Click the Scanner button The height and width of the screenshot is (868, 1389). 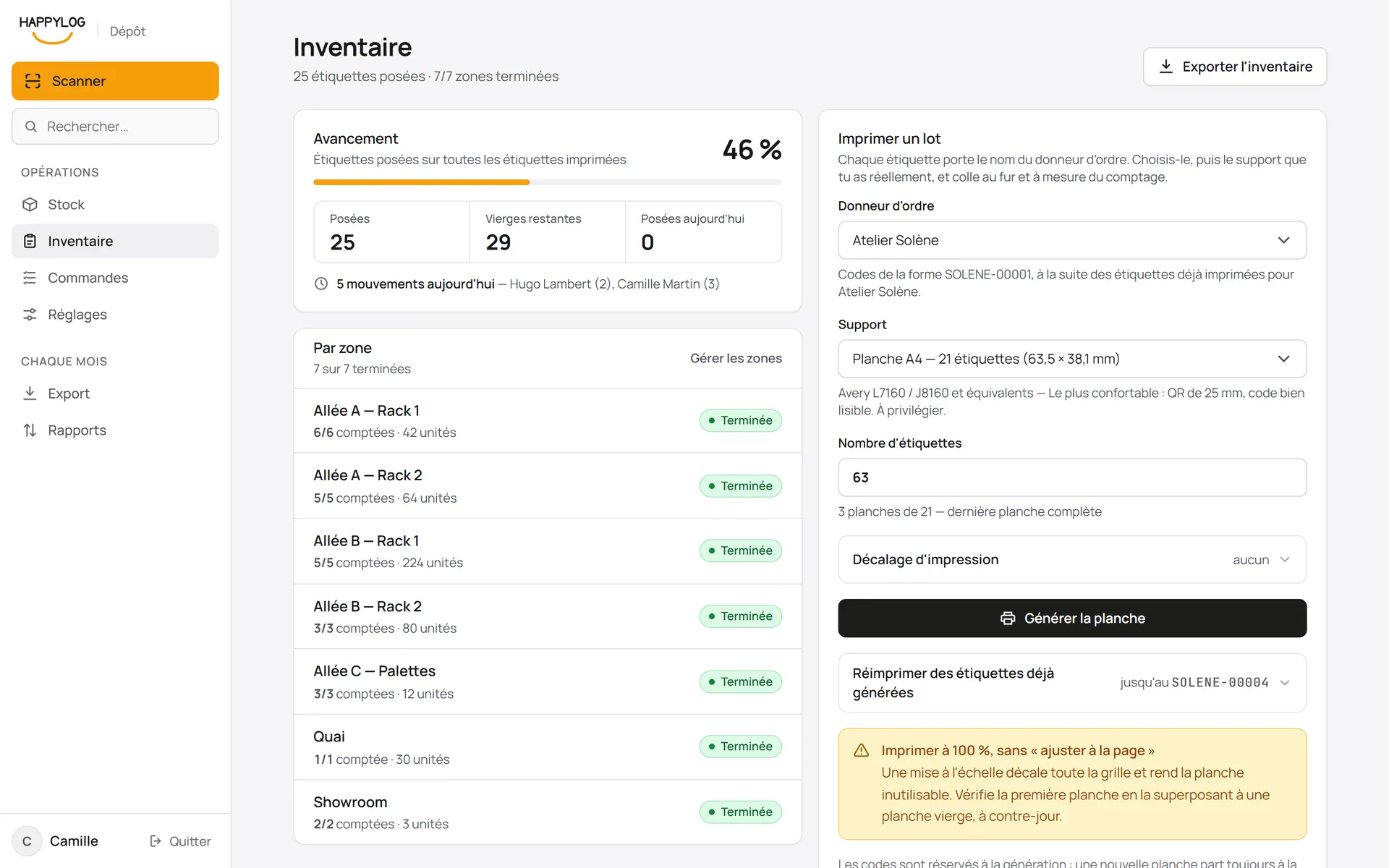pyautogui.click(x=115, y=81)
